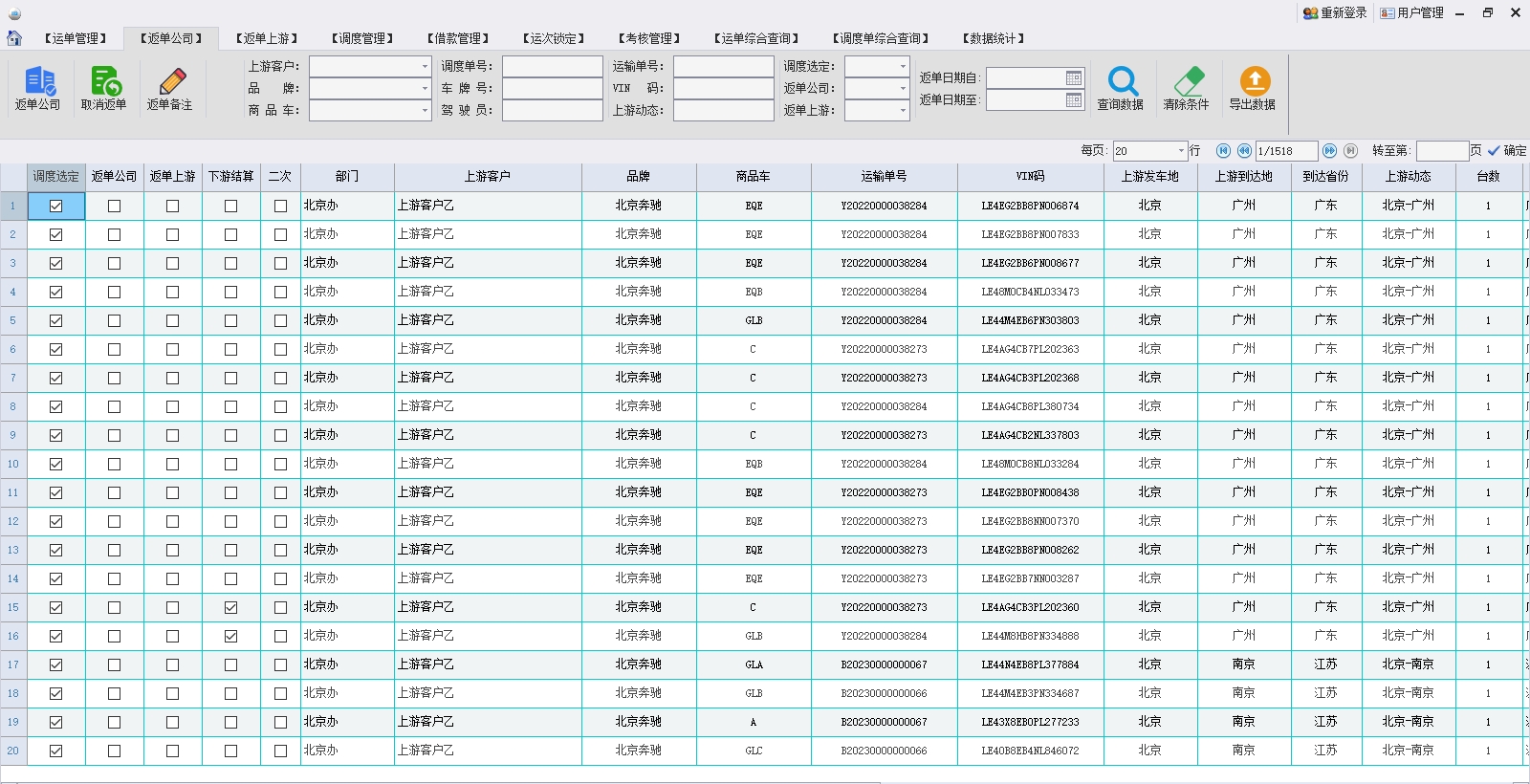This screenshot has height=784, width=1530.
Task: Select cell B20230000000067 in row 17
Action: point(885,664)
